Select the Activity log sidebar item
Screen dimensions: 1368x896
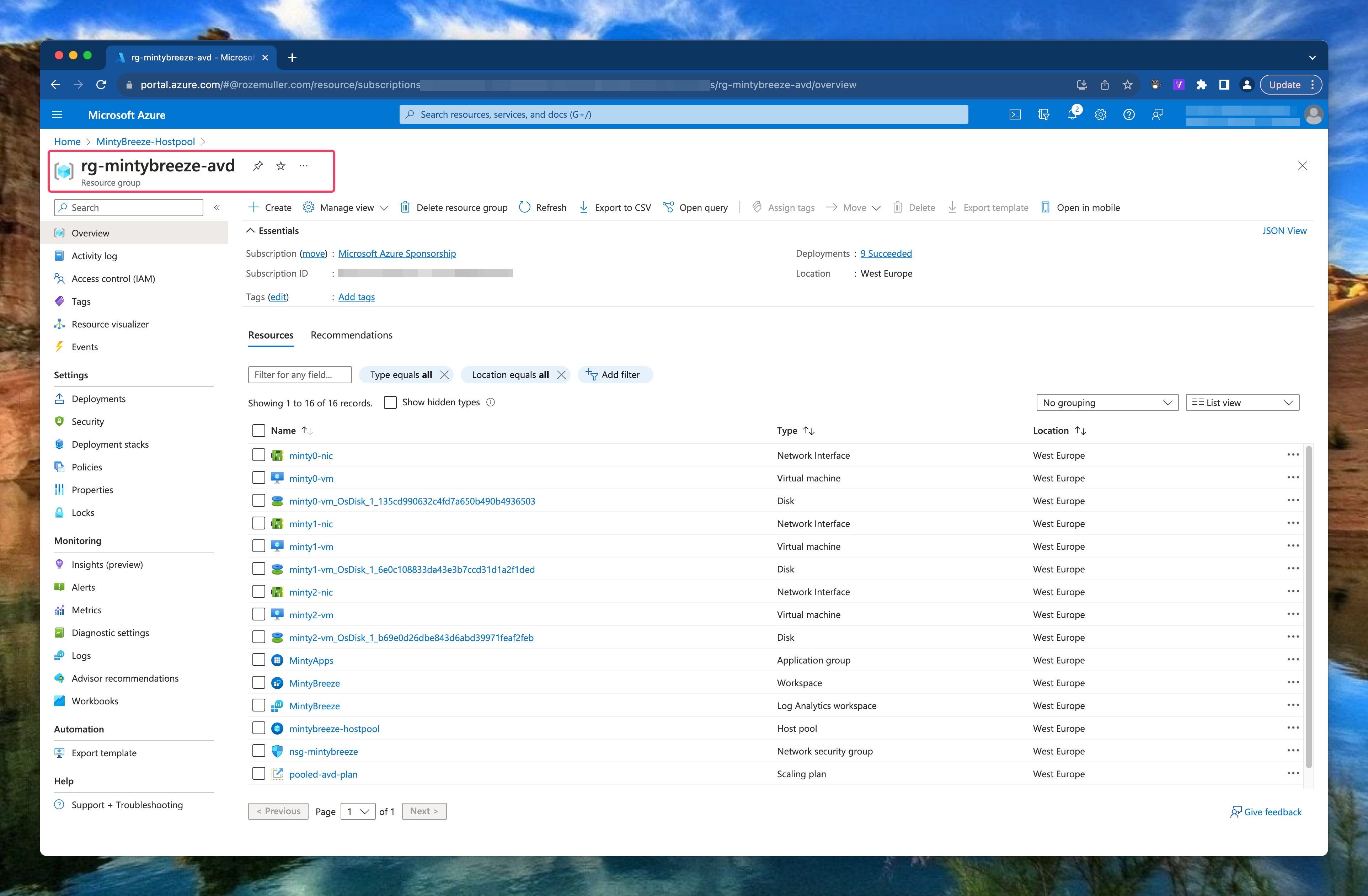tap(94, 256)
